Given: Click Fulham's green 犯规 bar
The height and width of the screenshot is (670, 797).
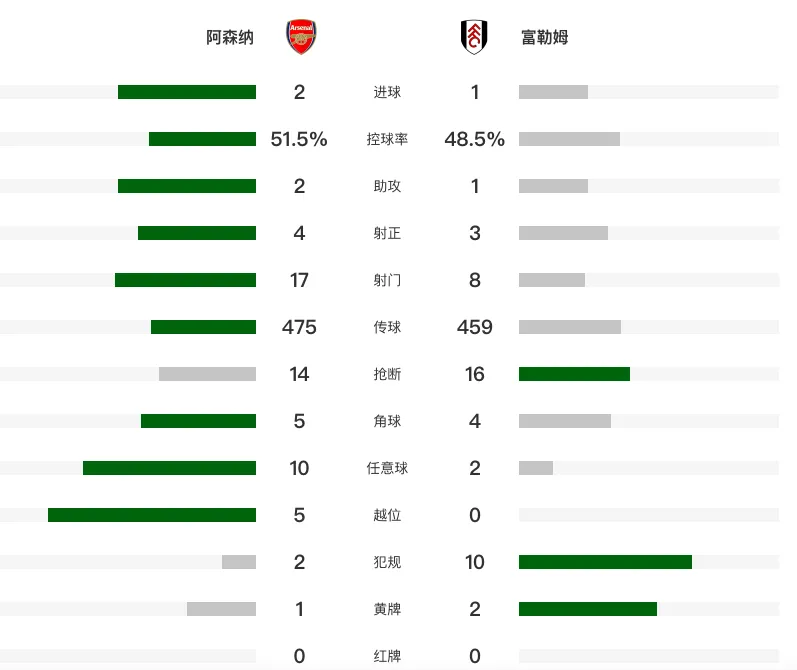Looking at the screenshot, I should click(605, 562).
